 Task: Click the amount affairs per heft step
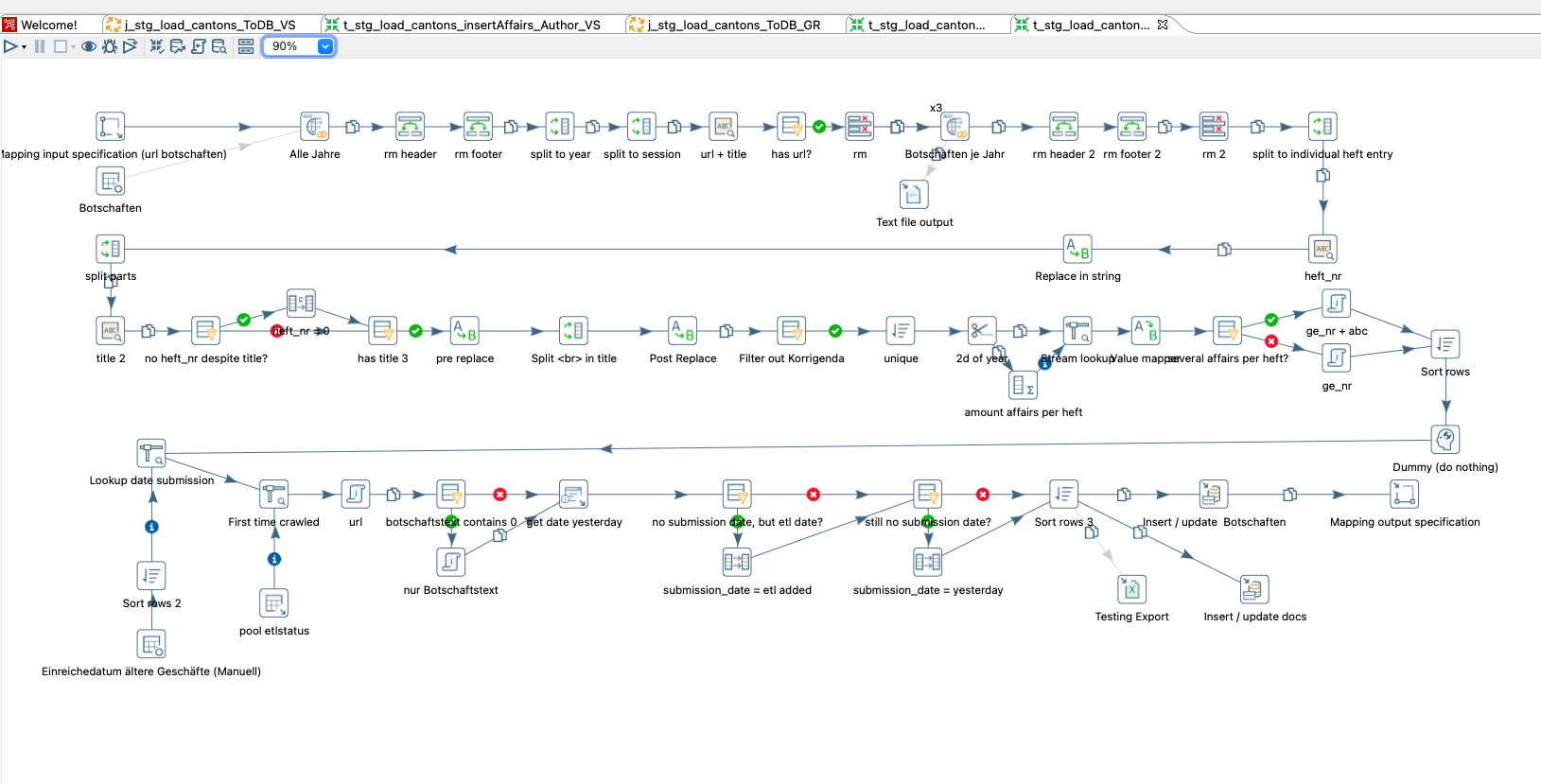click(1024, 386)
